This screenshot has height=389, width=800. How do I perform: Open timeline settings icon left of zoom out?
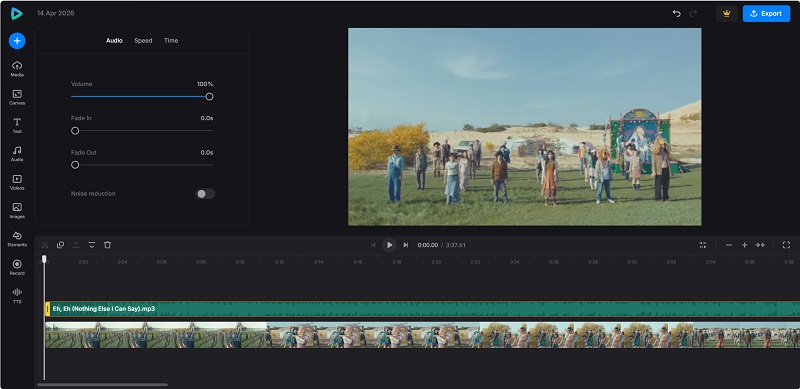click(703, 245)
